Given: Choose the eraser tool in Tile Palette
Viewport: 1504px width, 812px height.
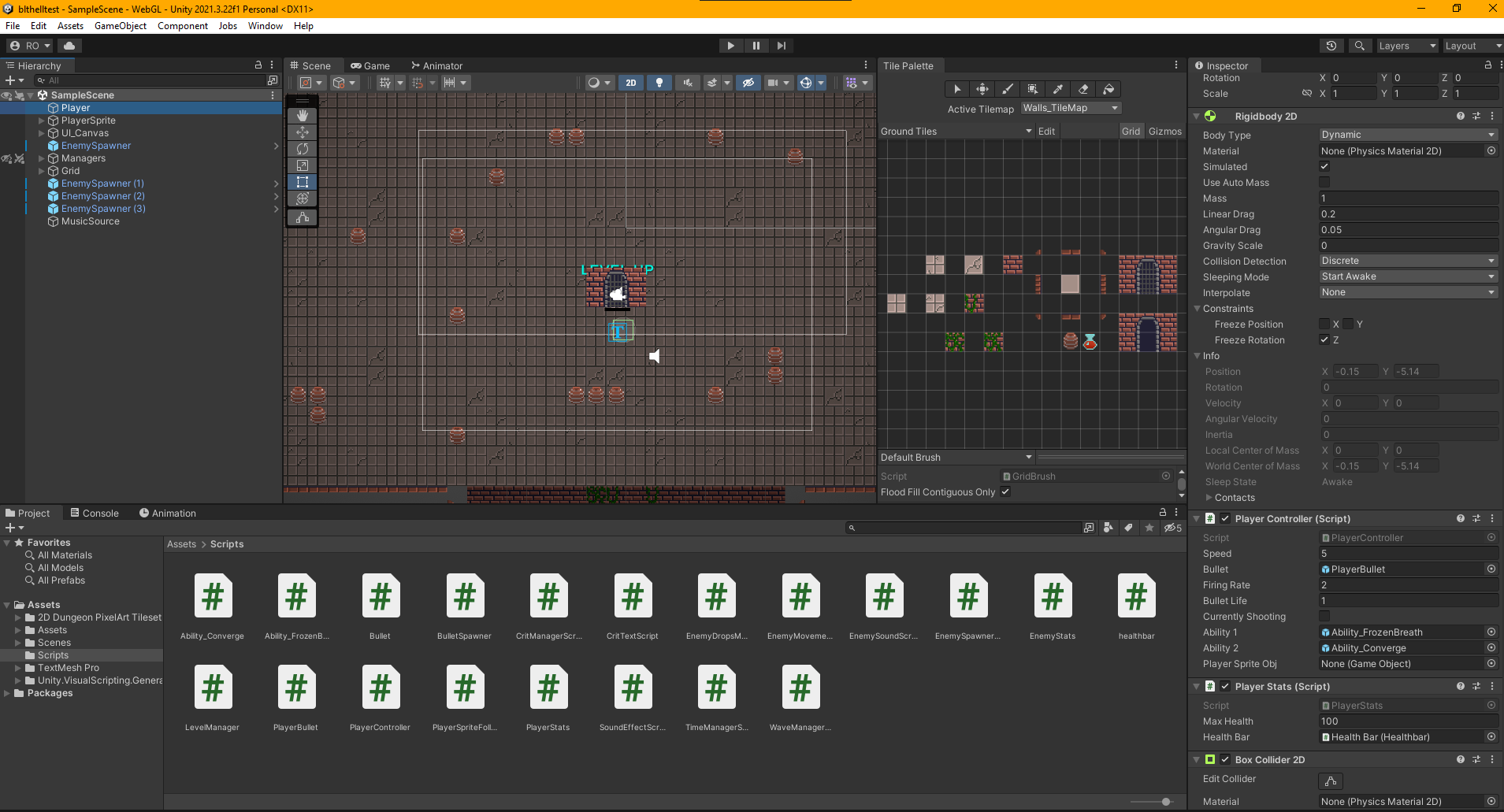Looking at the screenshot, I should tap(1083, 89).
